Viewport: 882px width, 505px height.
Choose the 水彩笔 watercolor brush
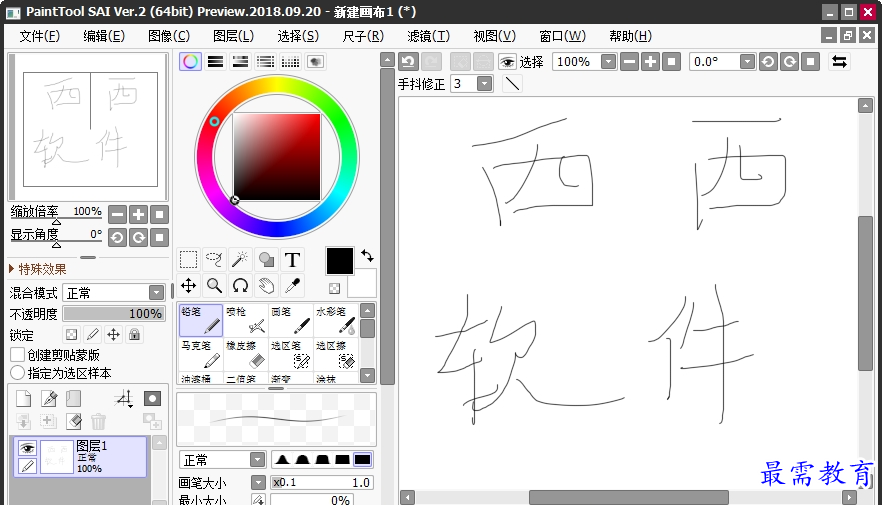tap(336, 320)
